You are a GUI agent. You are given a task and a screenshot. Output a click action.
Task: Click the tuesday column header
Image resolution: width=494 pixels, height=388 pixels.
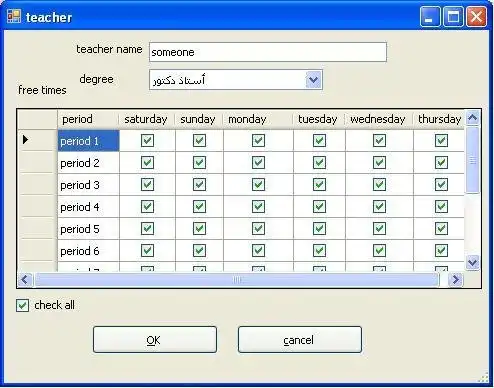[319, 119]
